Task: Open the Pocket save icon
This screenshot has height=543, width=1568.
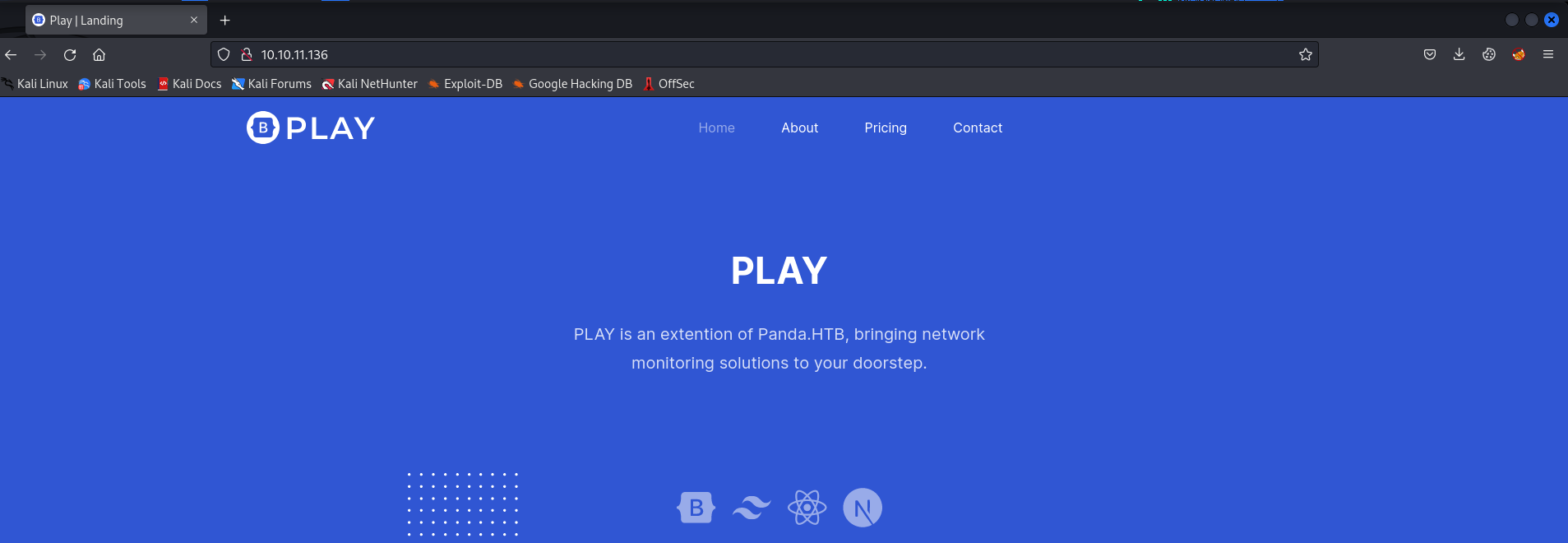Action: 1430,54
